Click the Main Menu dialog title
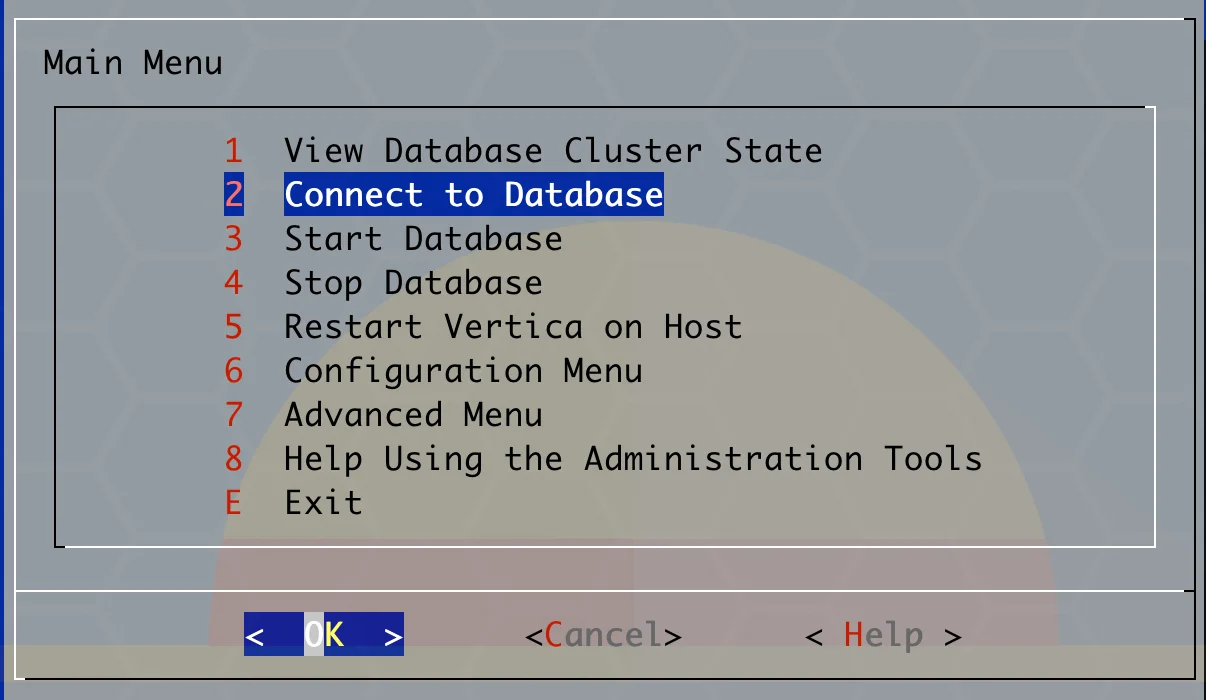This screenshot has width=1206, height=700. point(133,63)
